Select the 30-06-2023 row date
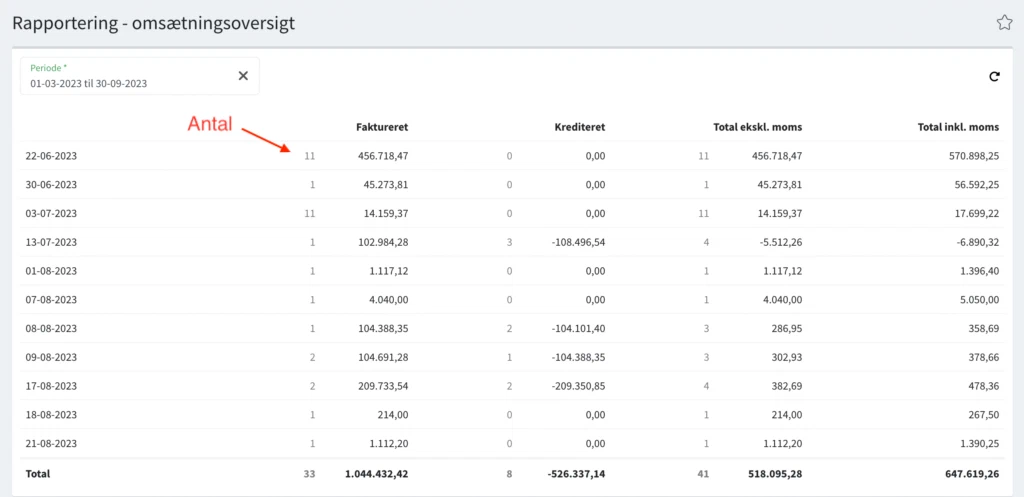 pos(52,185)
